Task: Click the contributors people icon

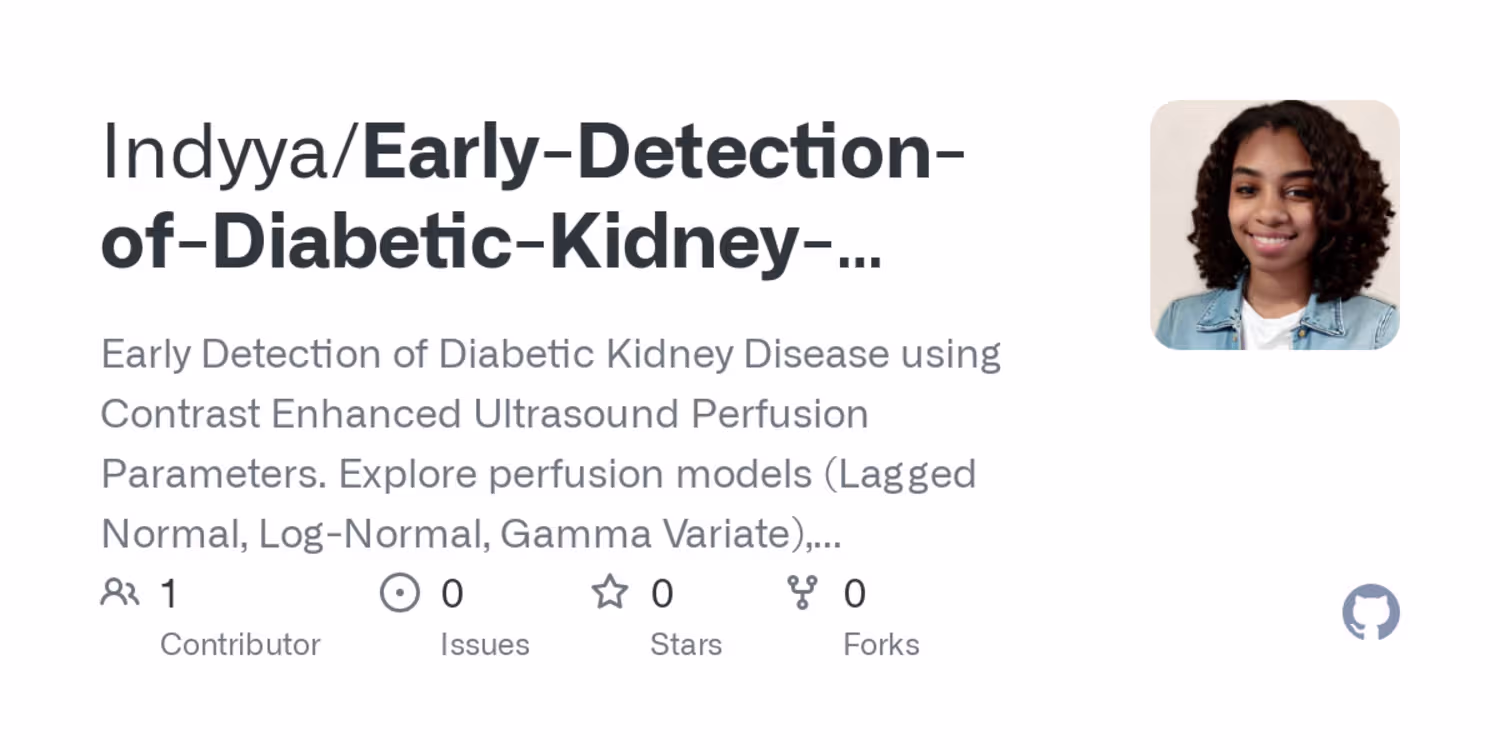Action: pos(120,593)
